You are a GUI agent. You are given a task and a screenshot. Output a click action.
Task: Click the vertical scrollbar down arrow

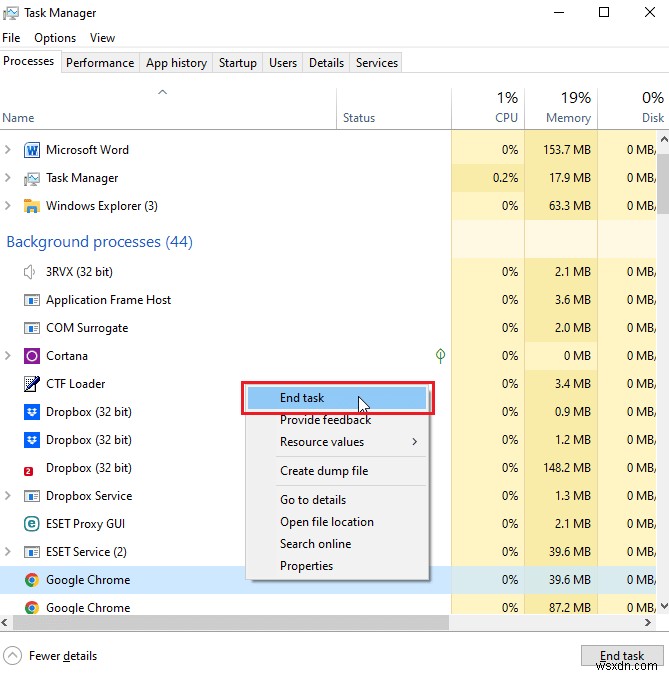coord(664,606)
